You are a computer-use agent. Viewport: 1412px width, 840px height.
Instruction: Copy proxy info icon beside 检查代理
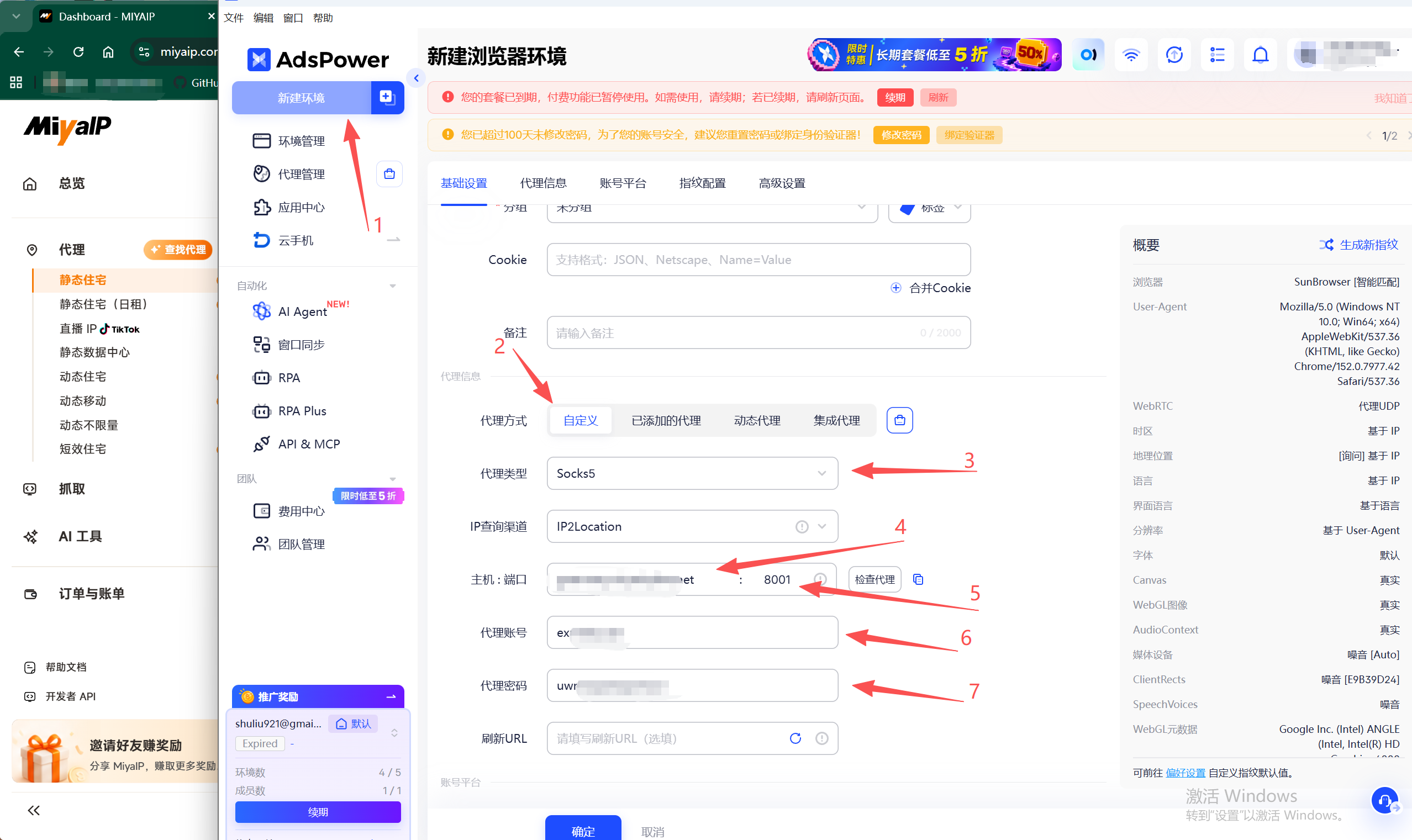918,579
